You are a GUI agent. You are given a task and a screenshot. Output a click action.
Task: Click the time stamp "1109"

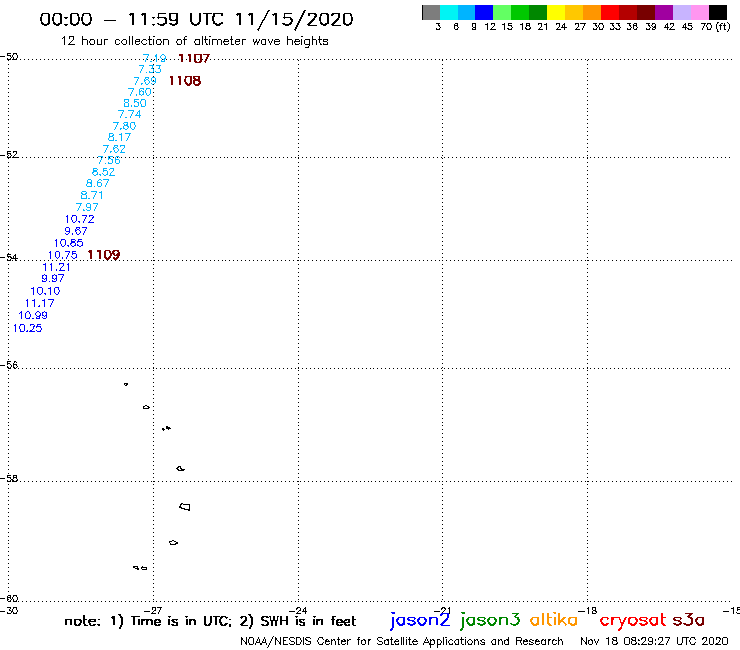point(104,255)
